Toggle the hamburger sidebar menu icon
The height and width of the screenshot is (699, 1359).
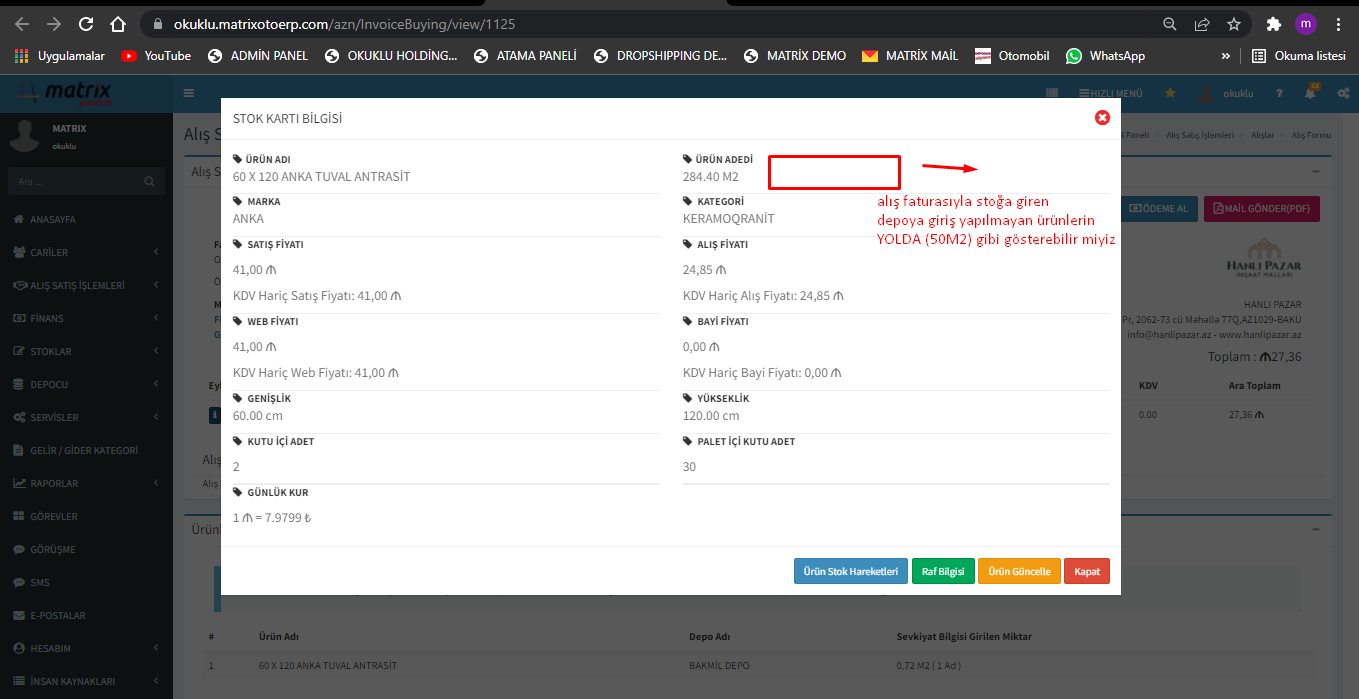(x=189, y=93)
